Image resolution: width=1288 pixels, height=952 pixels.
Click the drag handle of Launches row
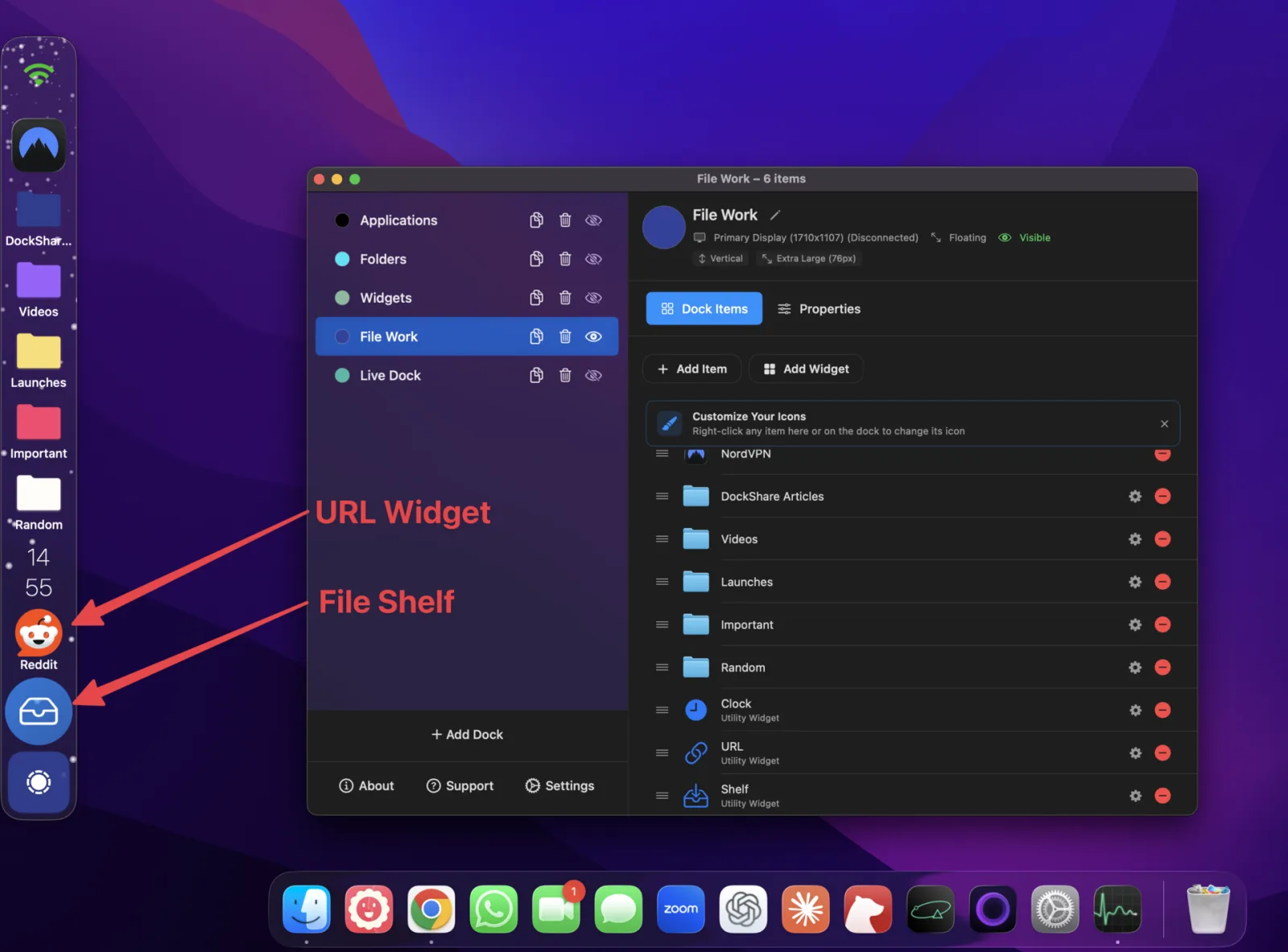(662, 582)
